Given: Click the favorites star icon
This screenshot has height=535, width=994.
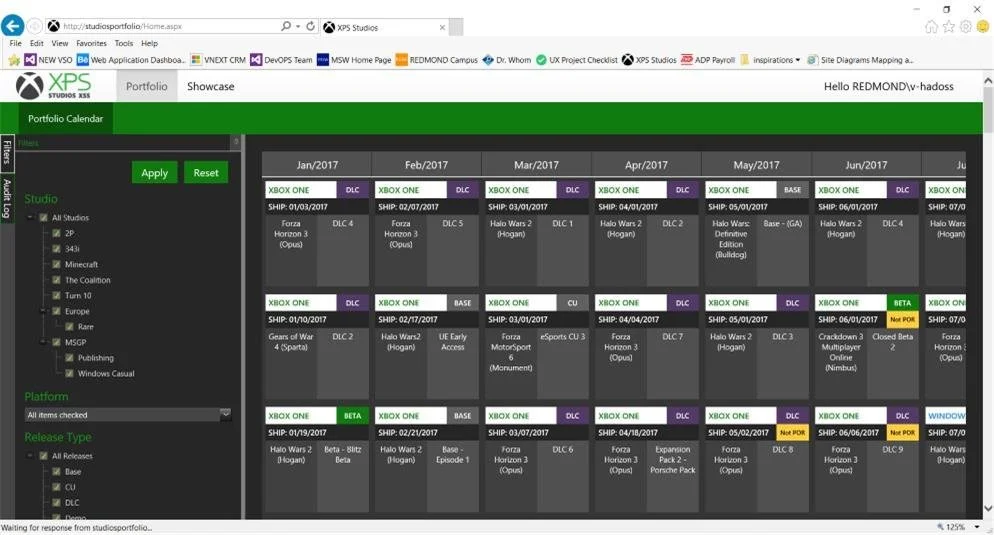Looking at the screenshot, I should pyautogui.click(x=948, y=27).
